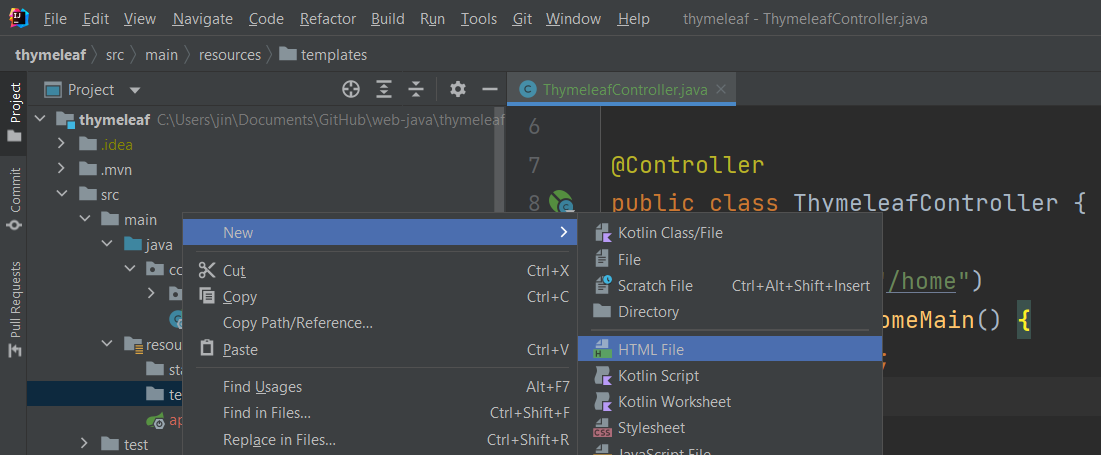Open the Refactor menu
The width and height of the screenshot is (1101, 455).
click(328, 19)
